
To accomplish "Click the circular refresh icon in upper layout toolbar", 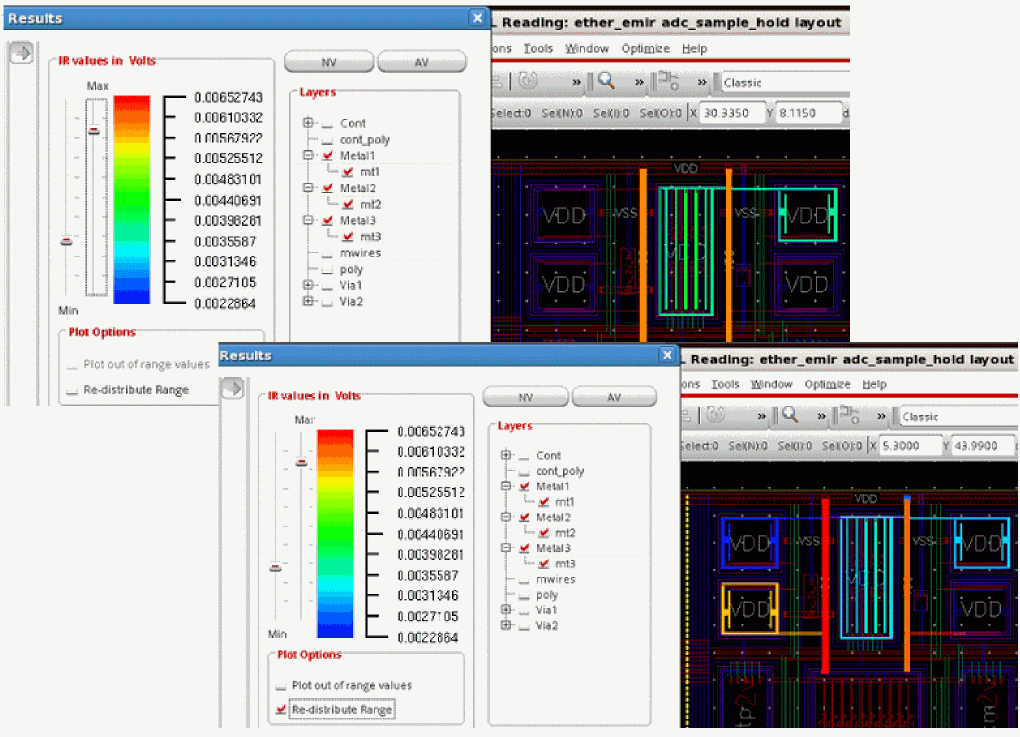I will [x=527, y=81].
